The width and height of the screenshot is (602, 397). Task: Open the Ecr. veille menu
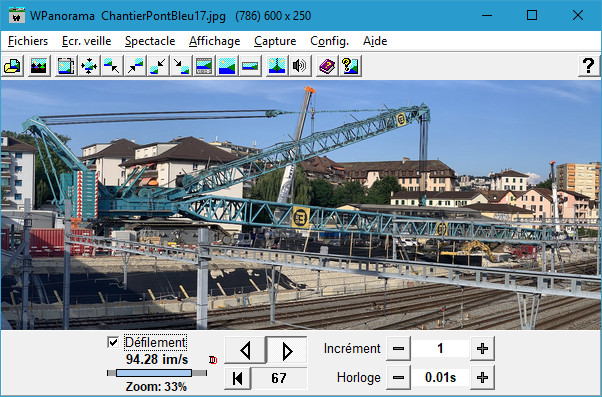pyautogui.click(x=87, y=41)
